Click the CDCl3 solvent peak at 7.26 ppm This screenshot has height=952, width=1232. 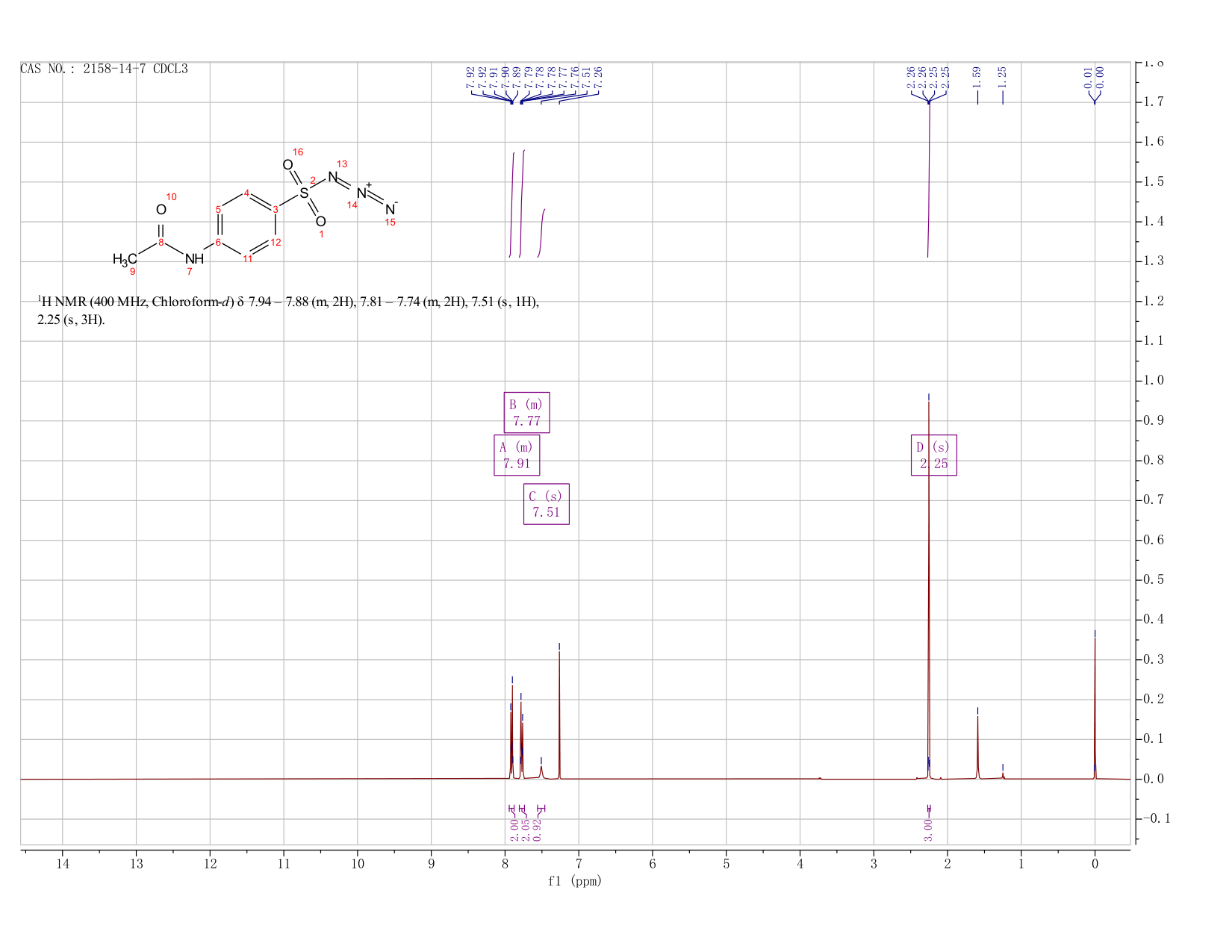click(559, 715)
